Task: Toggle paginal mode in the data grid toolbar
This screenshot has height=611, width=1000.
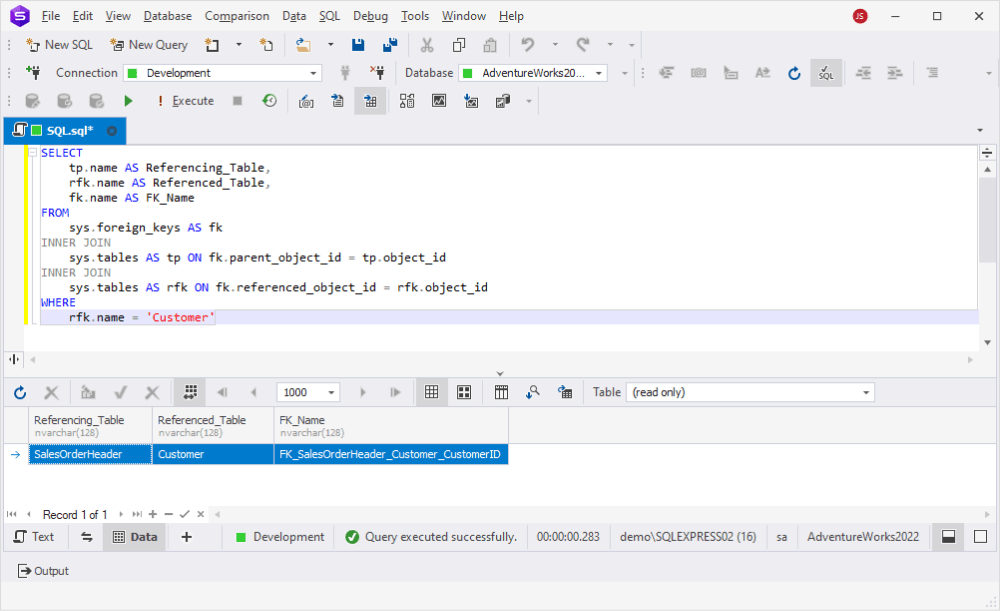Action: pos(189,392)
